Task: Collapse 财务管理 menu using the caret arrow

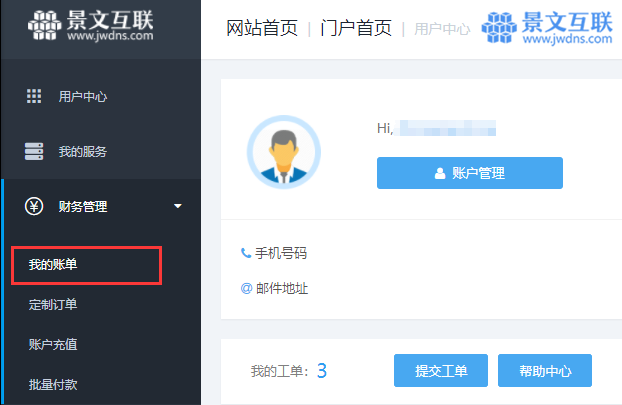Action: tap(178, 206)
